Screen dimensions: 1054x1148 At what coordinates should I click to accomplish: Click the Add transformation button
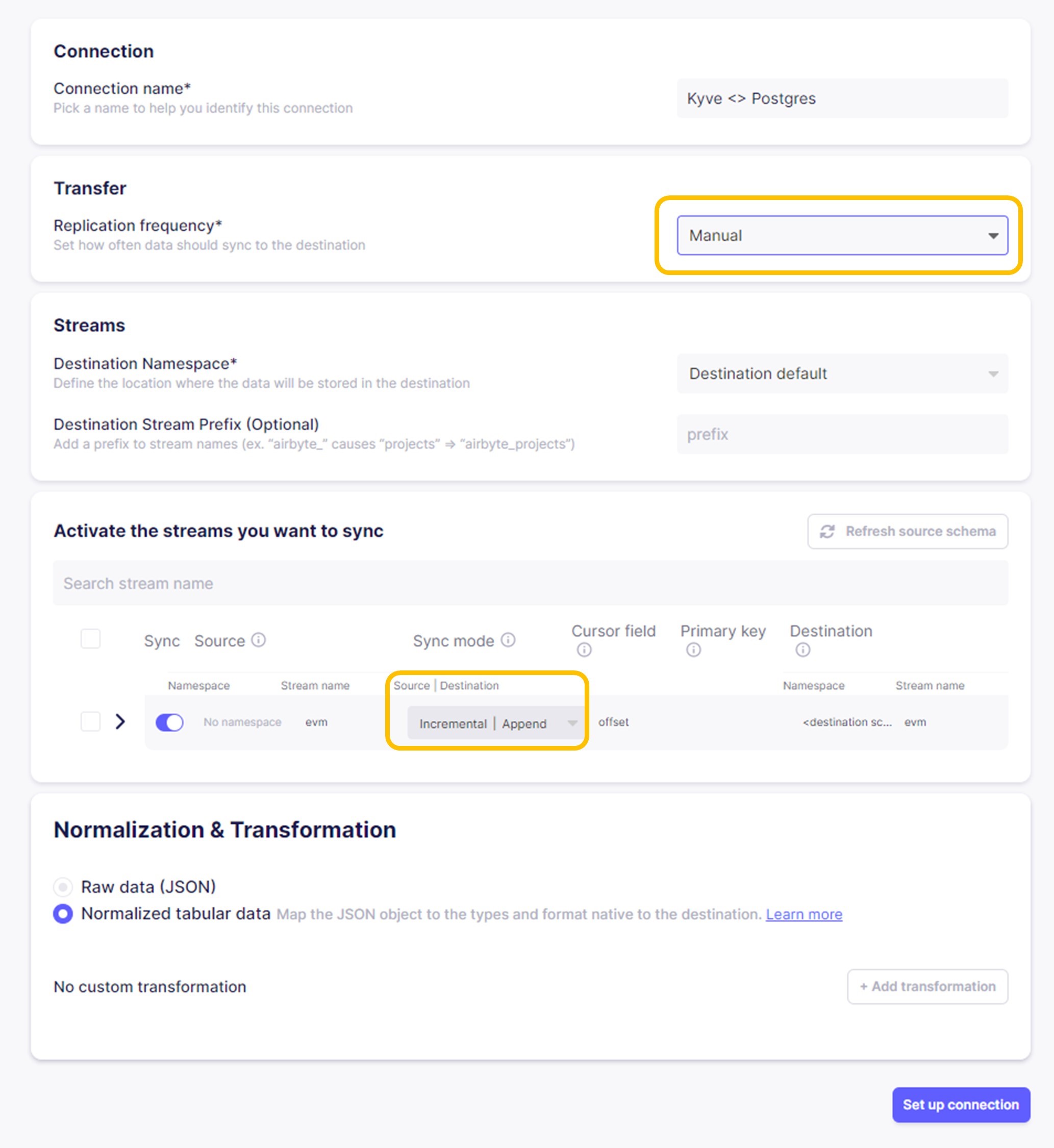927,987
